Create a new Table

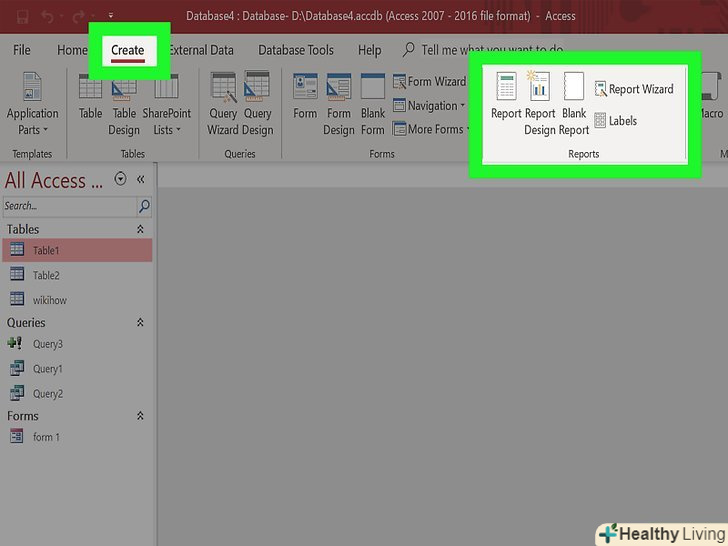(x=90, y=97)
